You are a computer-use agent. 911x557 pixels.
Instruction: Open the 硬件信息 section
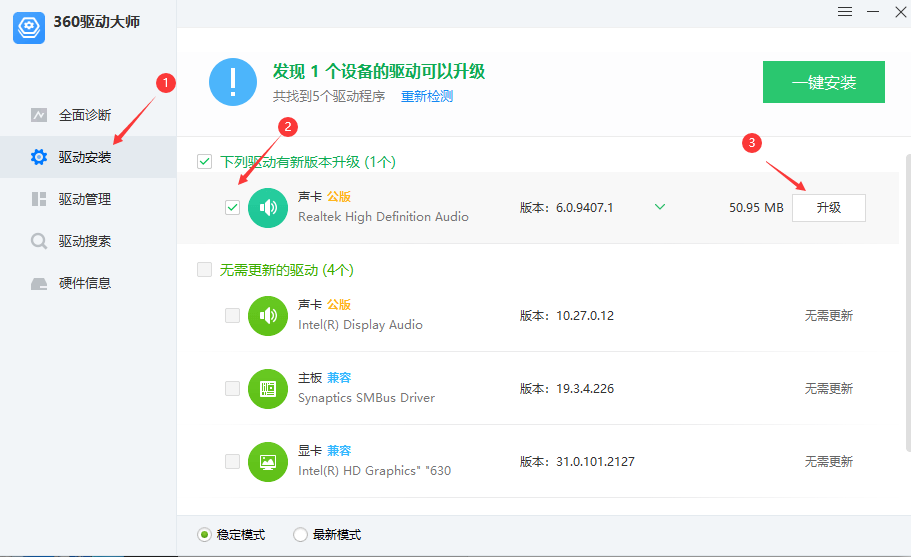85,283
